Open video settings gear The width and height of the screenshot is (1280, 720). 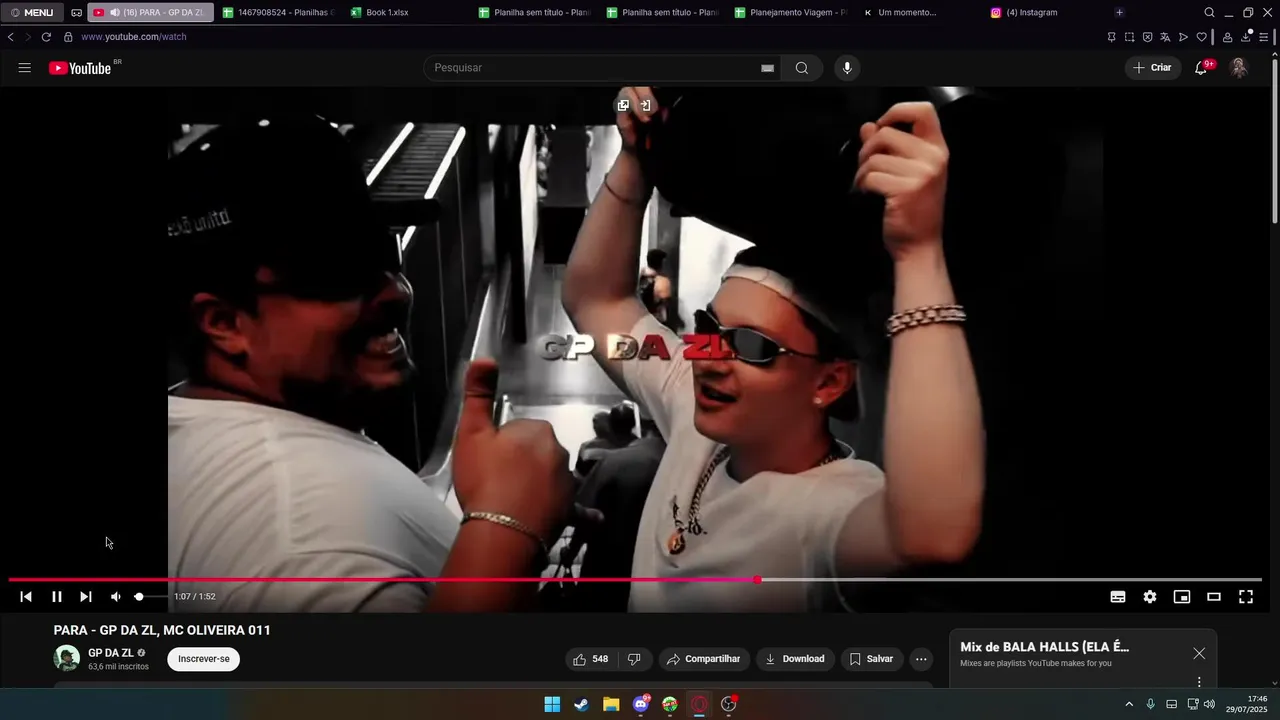[1150, 597]
